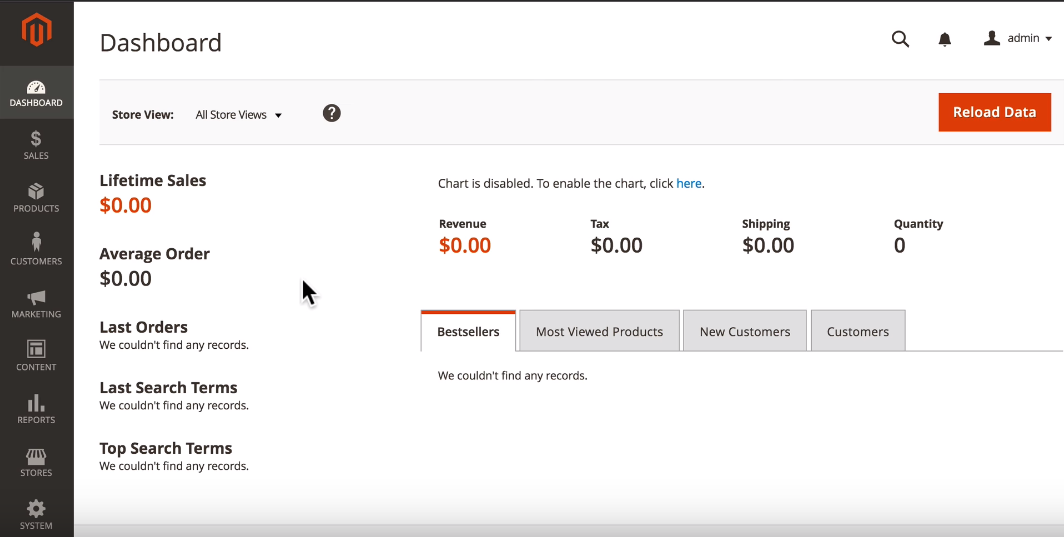
Task: Select the Bestsellers tab
Action: pyautogui.click(x=468, y=332)
